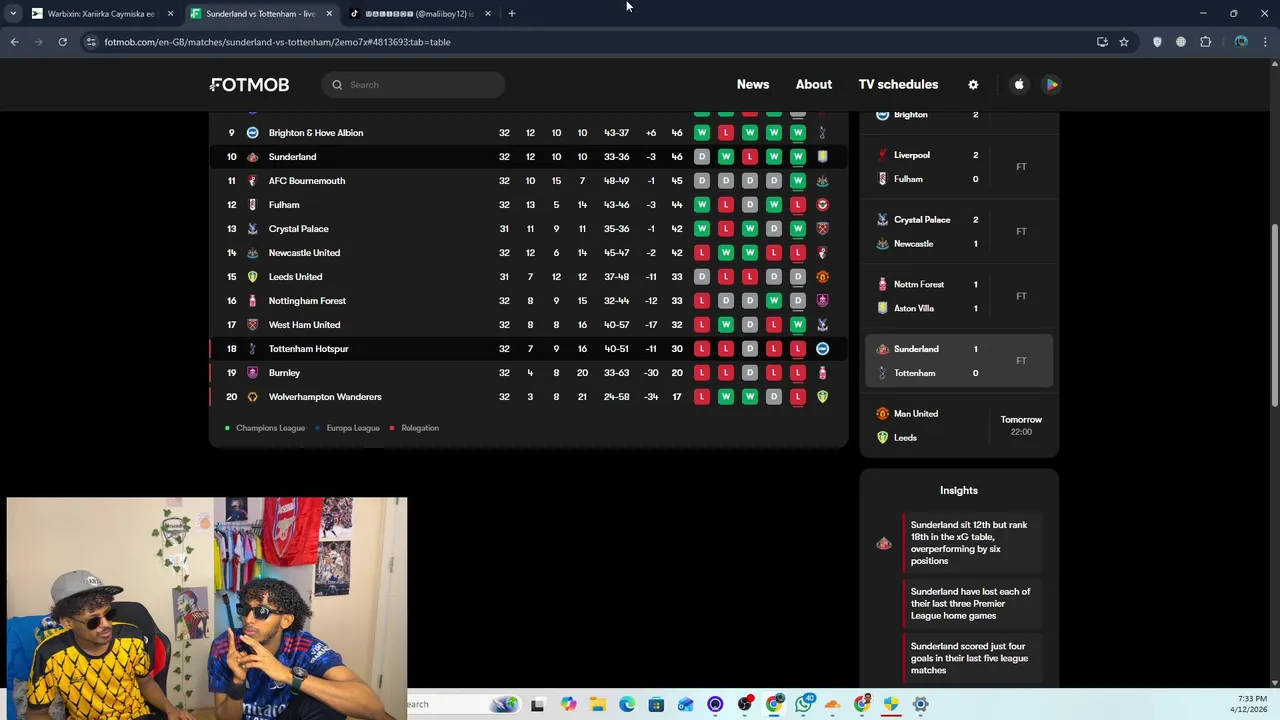Click the Sunderland badge beside Insights
This screenshot has width=1280, height=720.
(883, 543)
